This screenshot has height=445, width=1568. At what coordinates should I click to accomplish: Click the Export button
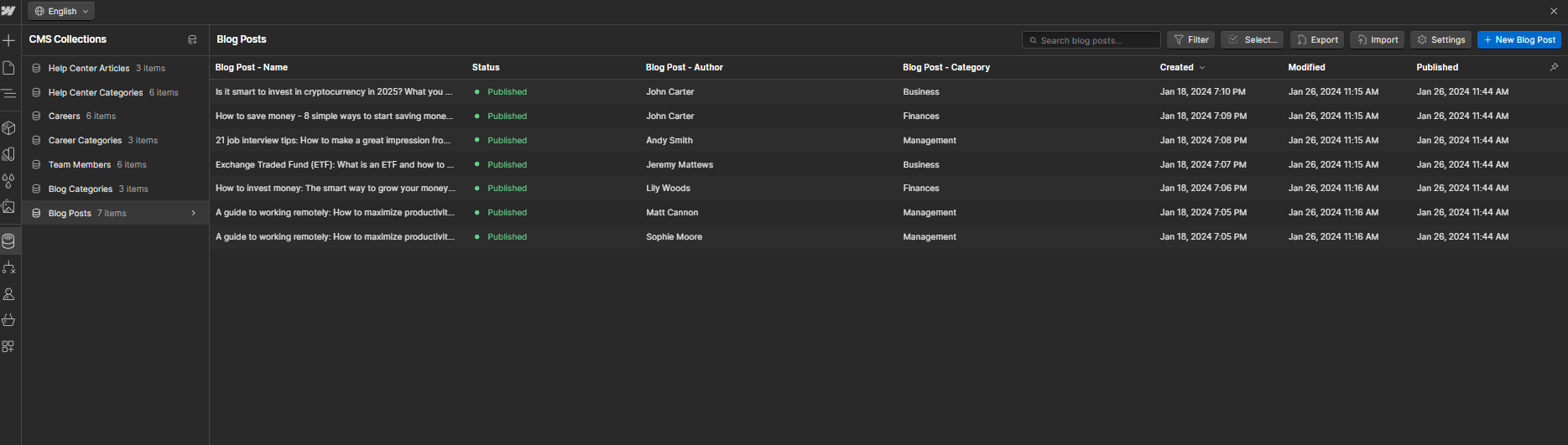point(1317,39)
